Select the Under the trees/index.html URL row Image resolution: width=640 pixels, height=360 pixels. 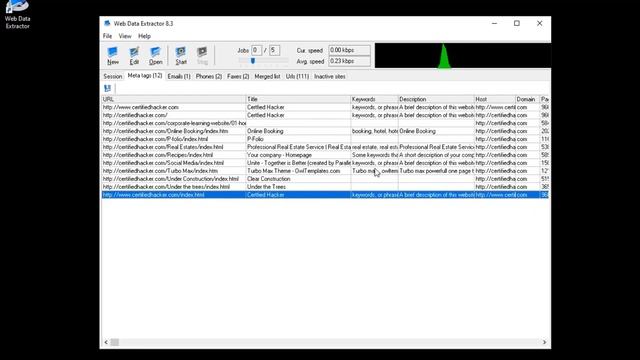pyautogui.click(x=325, y=187)
